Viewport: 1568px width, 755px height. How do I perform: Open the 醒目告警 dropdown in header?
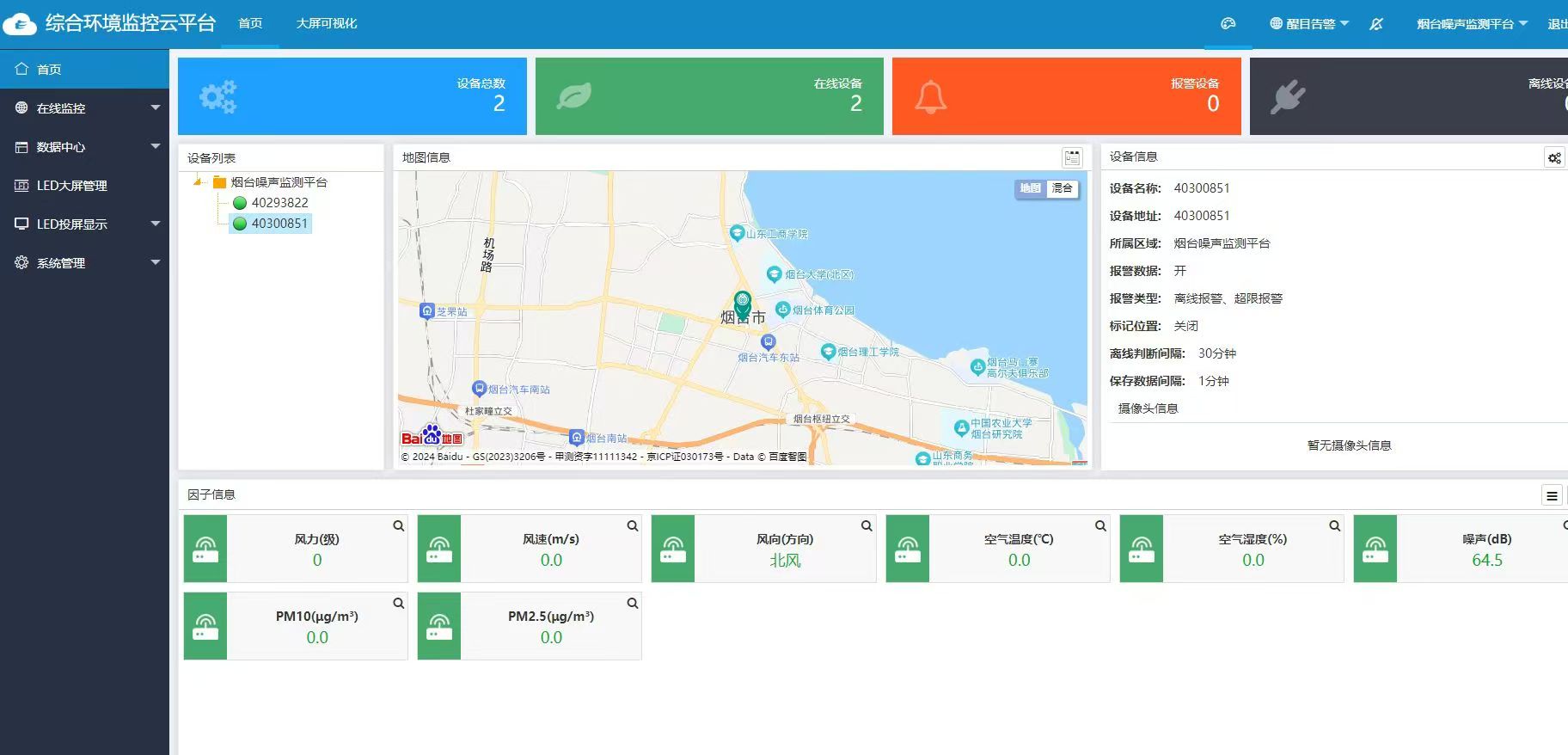click(x=1310, y=24)
